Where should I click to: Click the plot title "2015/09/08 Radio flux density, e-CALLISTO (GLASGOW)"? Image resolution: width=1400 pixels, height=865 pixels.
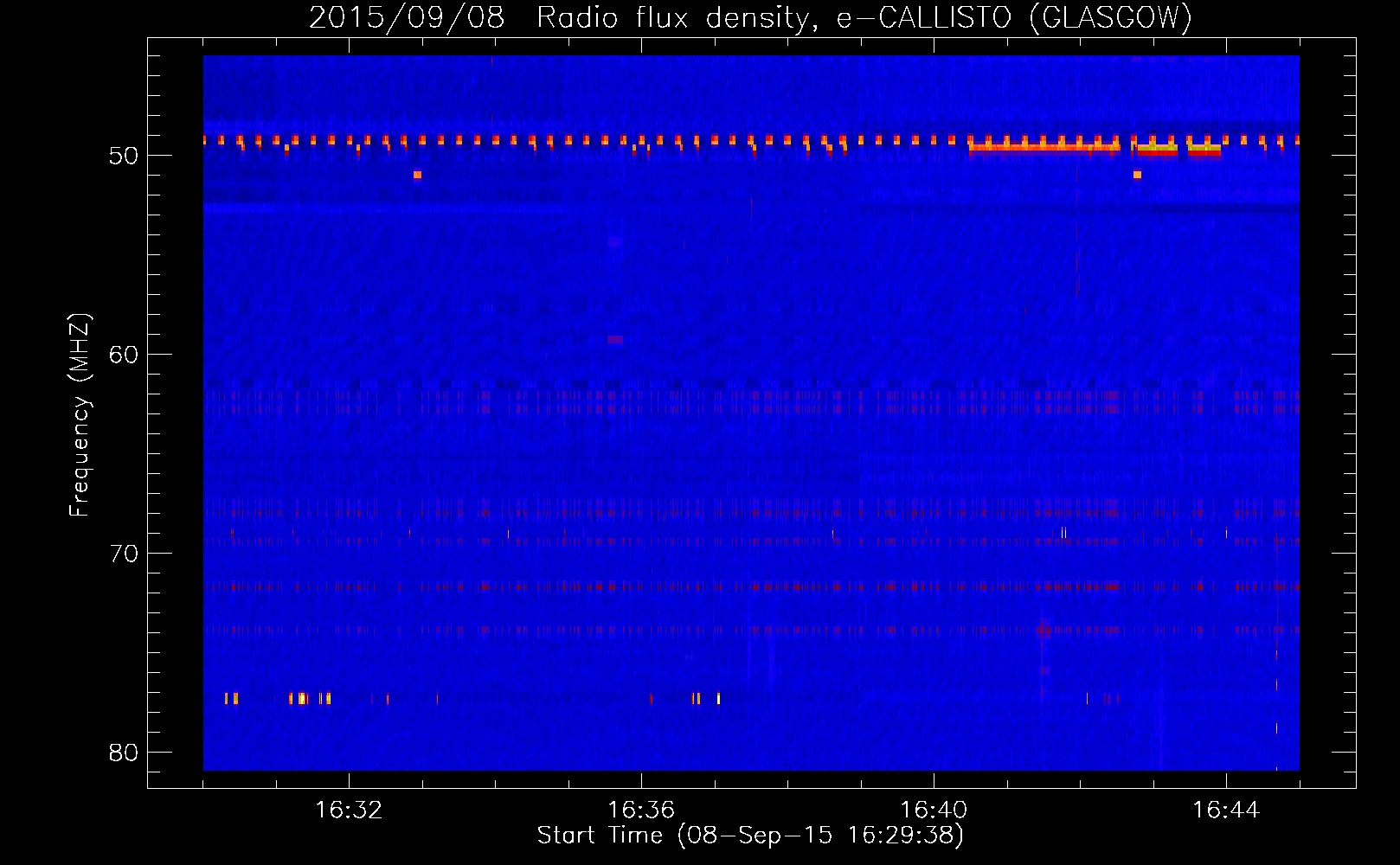[750, 17]
